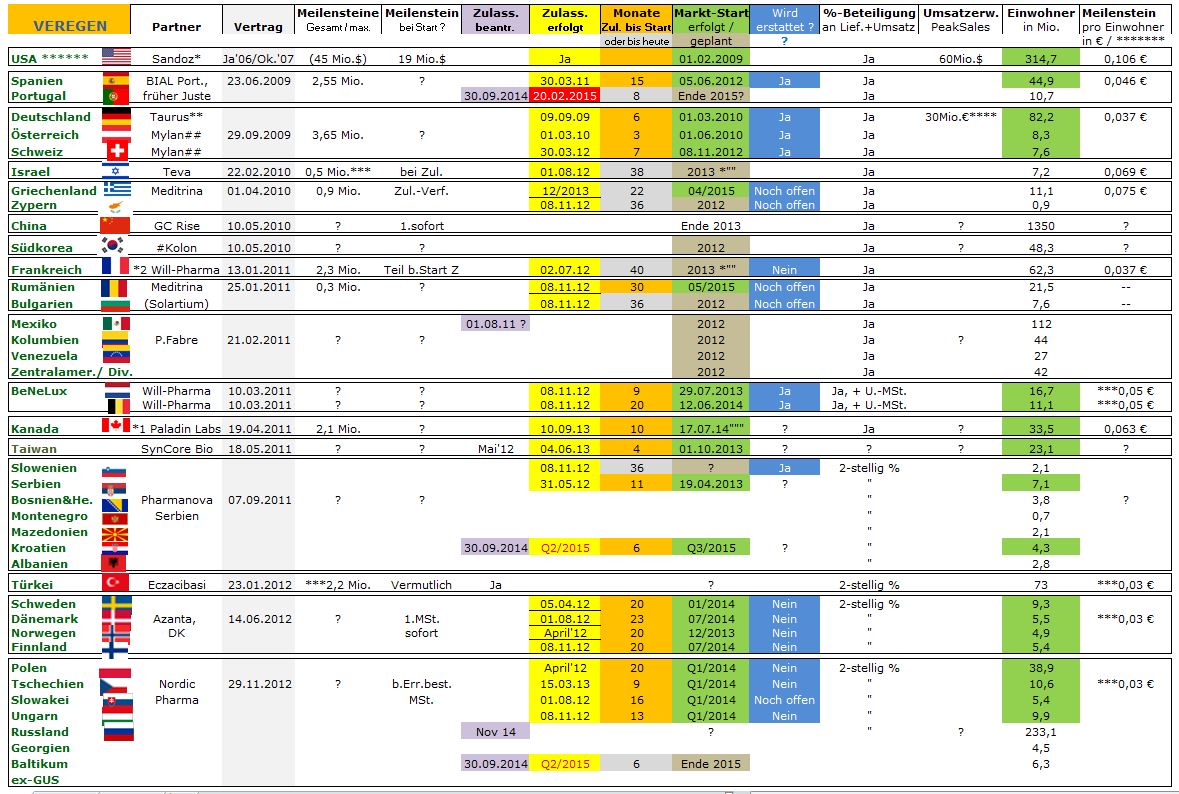
Task: Click the Belgian flag in BeNeLux group
Action: (117, 406)
